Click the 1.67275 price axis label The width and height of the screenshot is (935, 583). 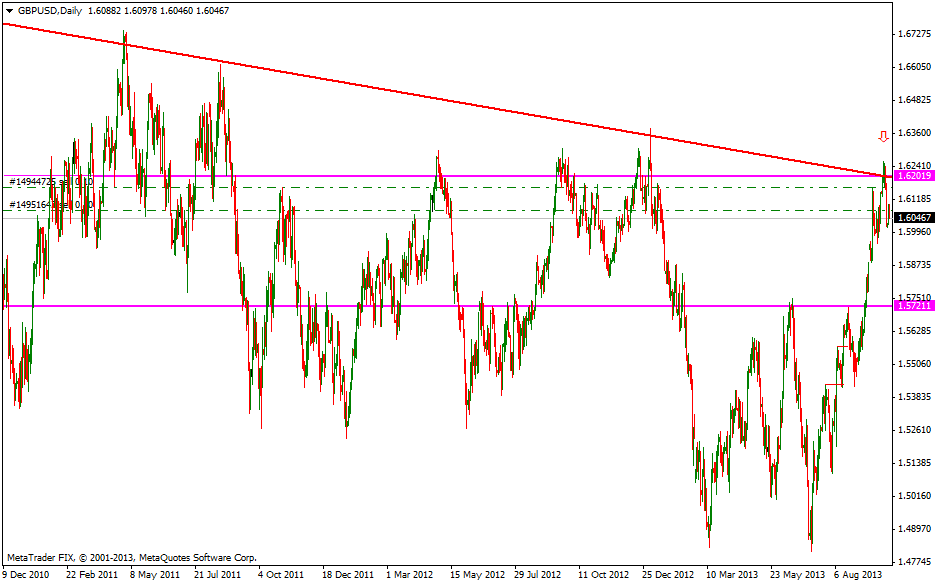point(914,34)
